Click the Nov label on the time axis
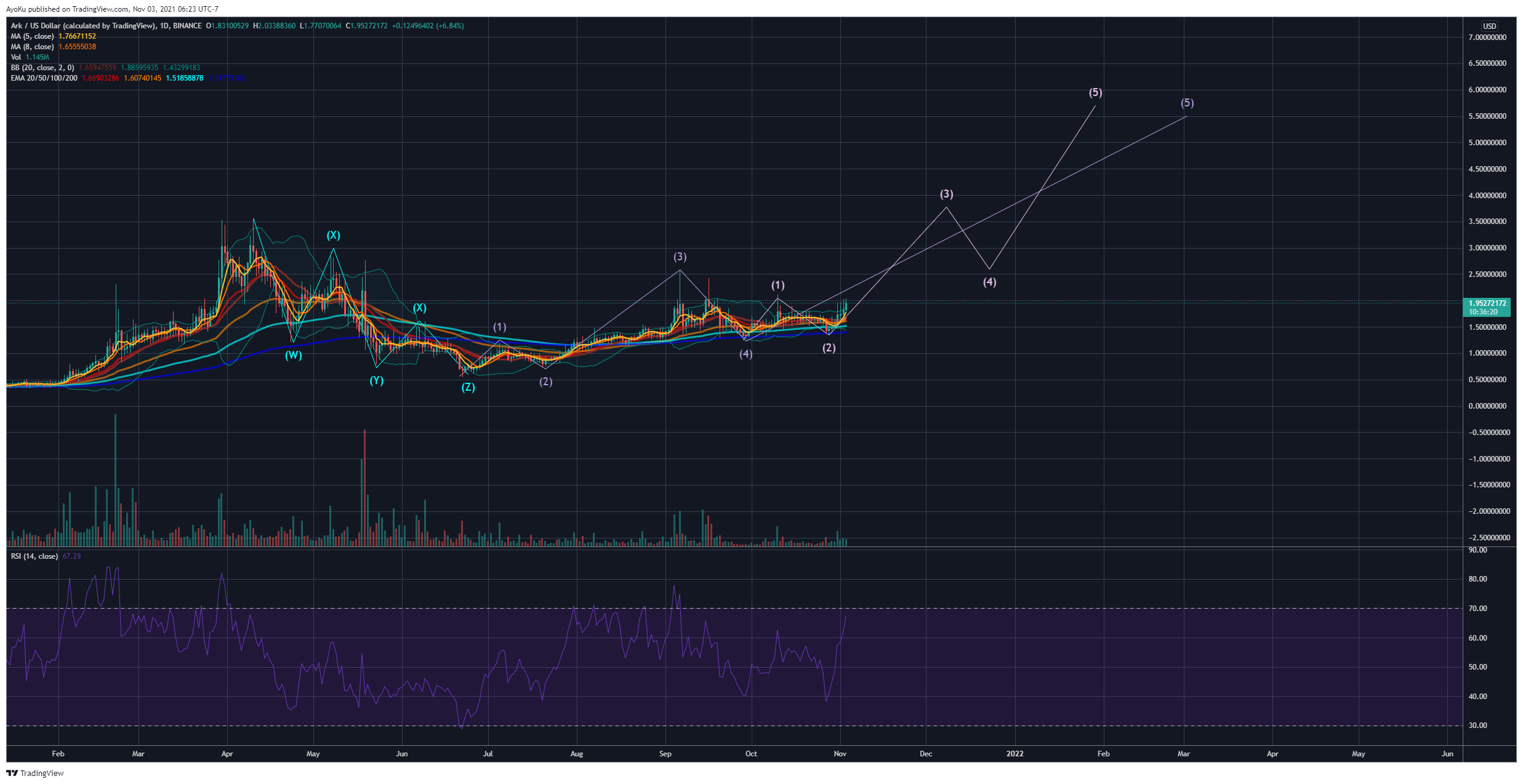 pyautogui.click(x=840, y=754)
